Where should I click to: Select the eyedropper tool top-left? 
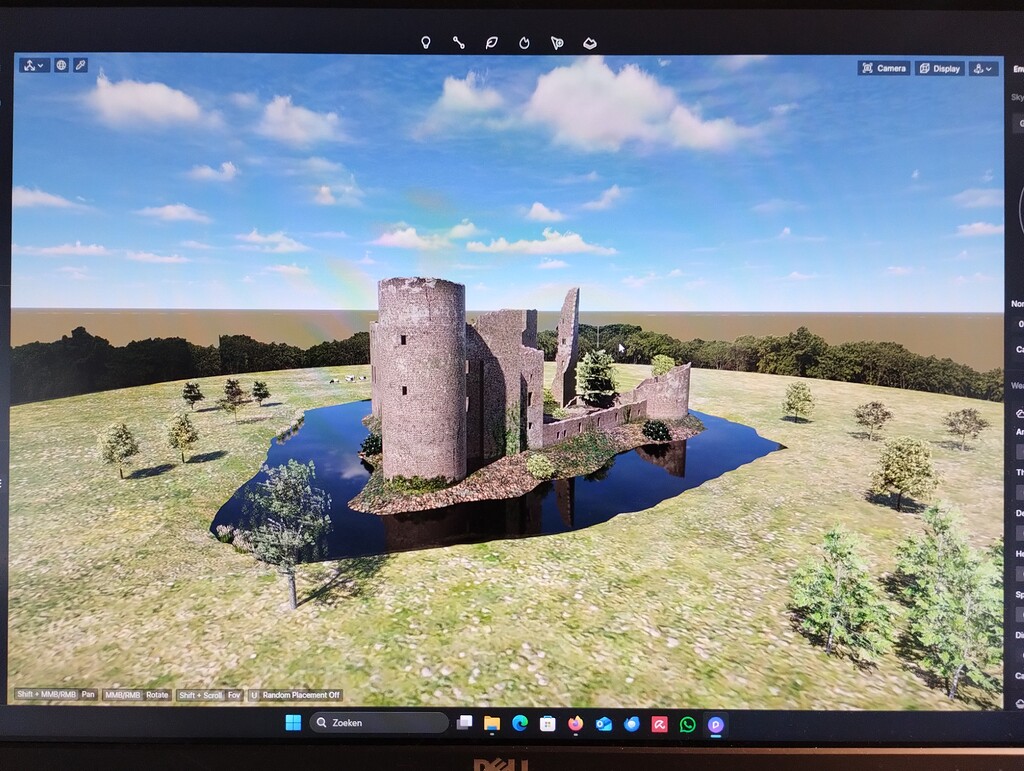click(x=79, y=65)
